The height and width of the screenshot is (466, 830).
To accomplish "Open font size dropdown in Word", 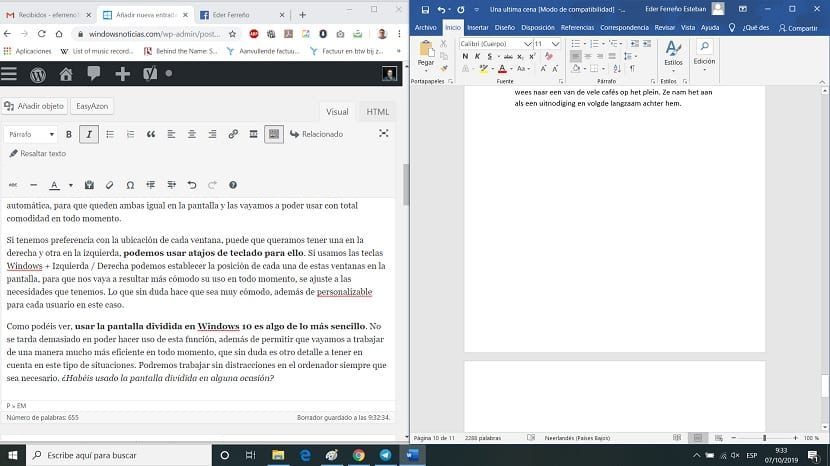I will click(x=555, y=43).
